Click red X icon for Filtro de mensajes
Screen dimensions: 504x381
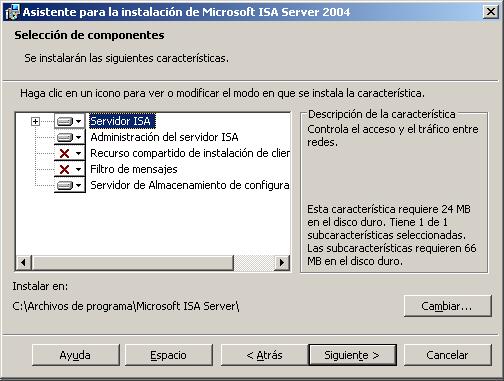pyautogui.click(x=64, y=169)
